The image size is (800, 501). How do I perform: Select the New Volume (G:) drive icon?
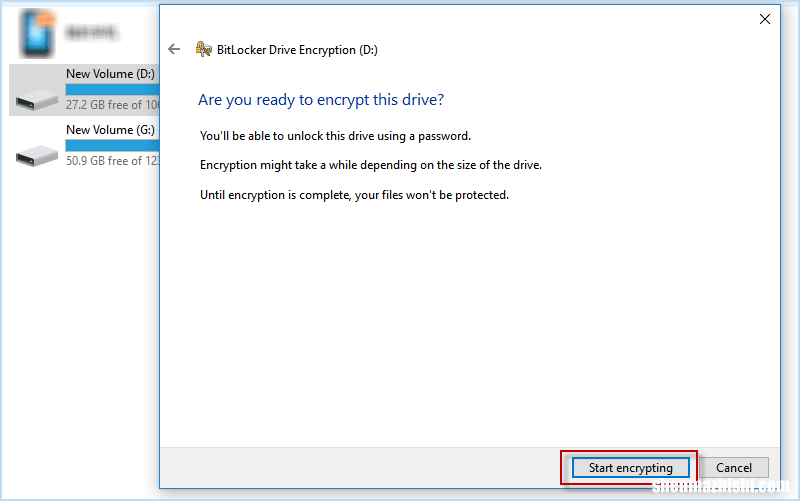(x=36, y=155)
